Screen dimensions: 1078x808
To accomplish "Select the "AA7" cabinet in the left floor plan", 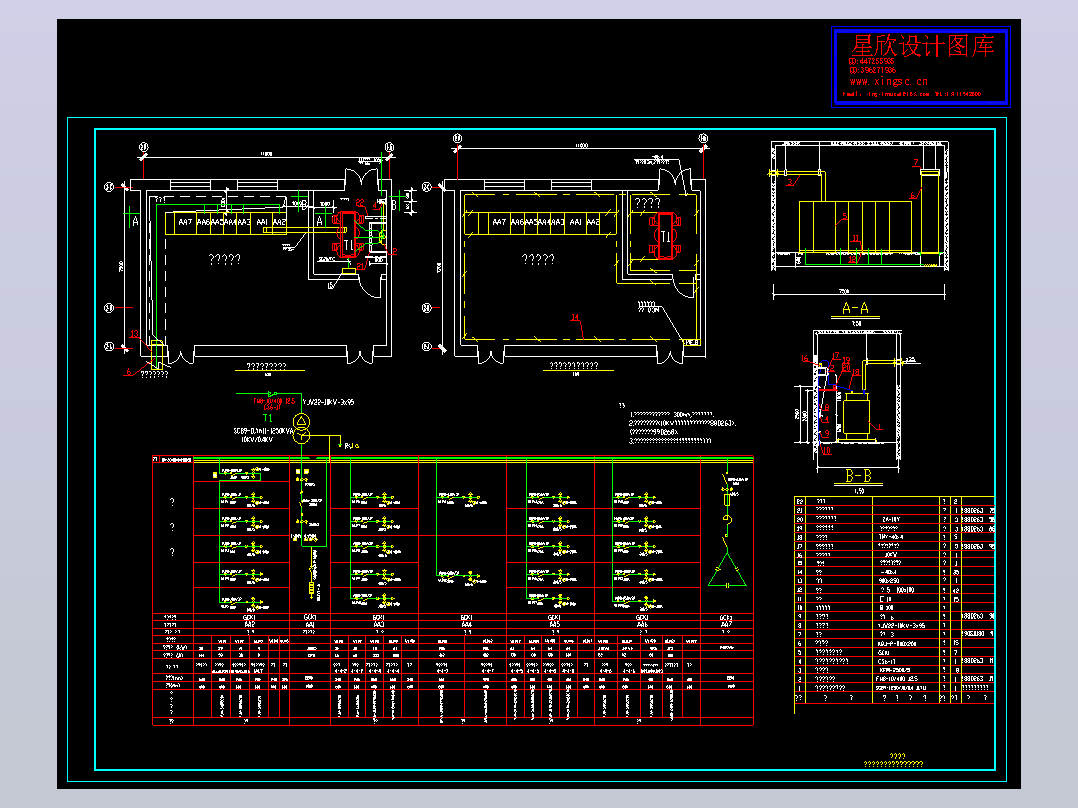I will click(185, 223).
